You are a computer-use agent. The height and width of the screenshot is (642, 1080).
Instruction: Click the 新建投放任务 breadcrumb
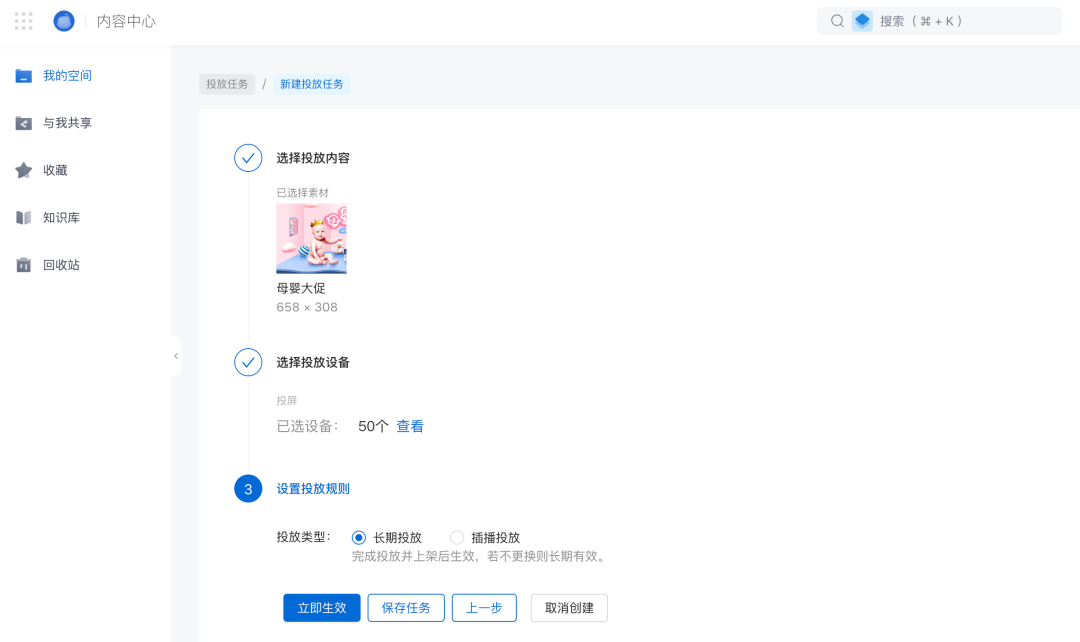coord(311,84)
